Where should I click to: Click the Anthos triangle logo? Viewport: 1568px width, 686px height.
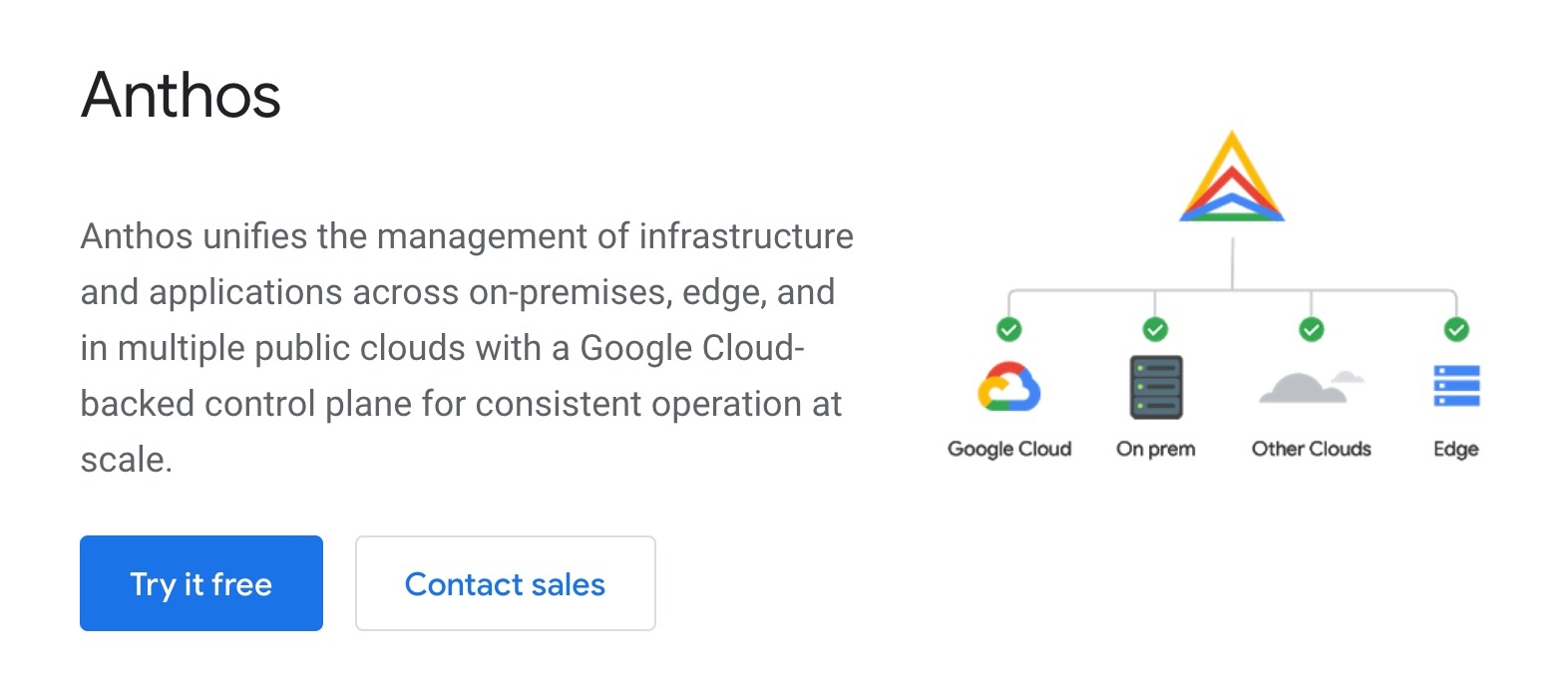point(1232,177)
